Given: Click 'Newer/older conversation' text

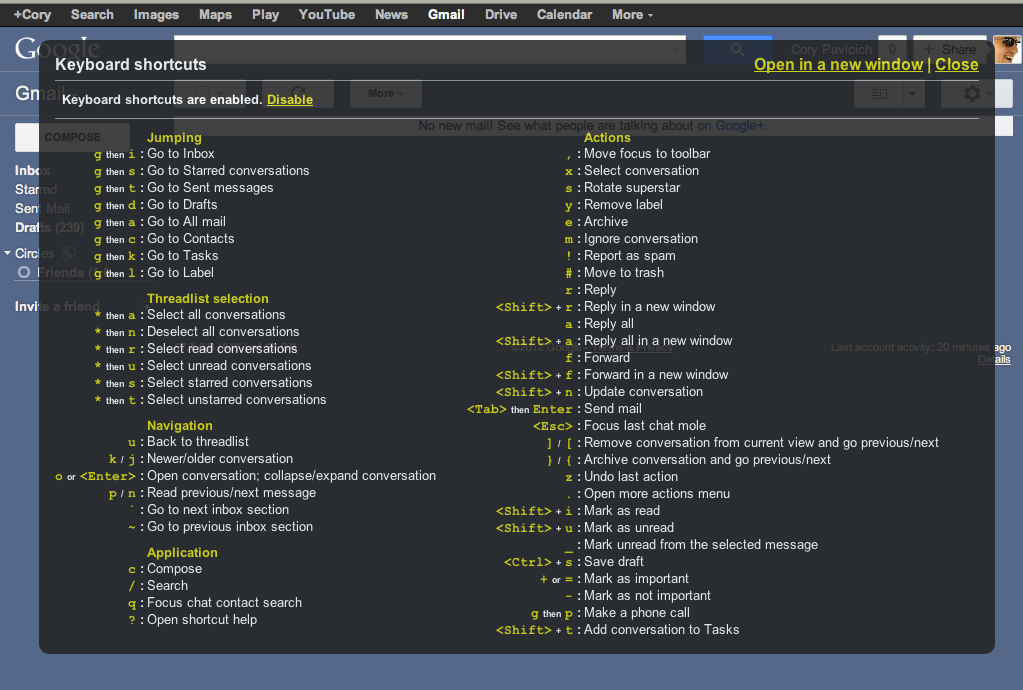Looking at the screenshot, I should tap(220, 458).
